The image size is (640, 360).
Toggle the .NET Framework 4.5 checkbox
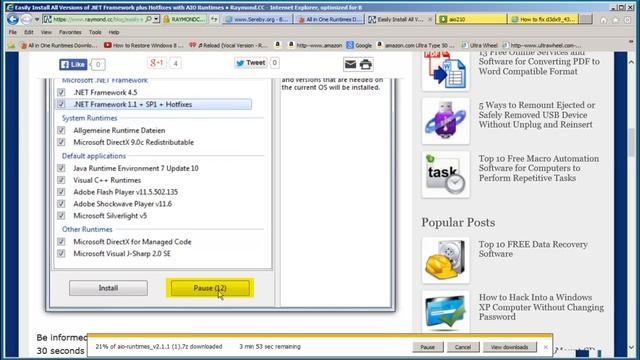click(x=61, y=92)
